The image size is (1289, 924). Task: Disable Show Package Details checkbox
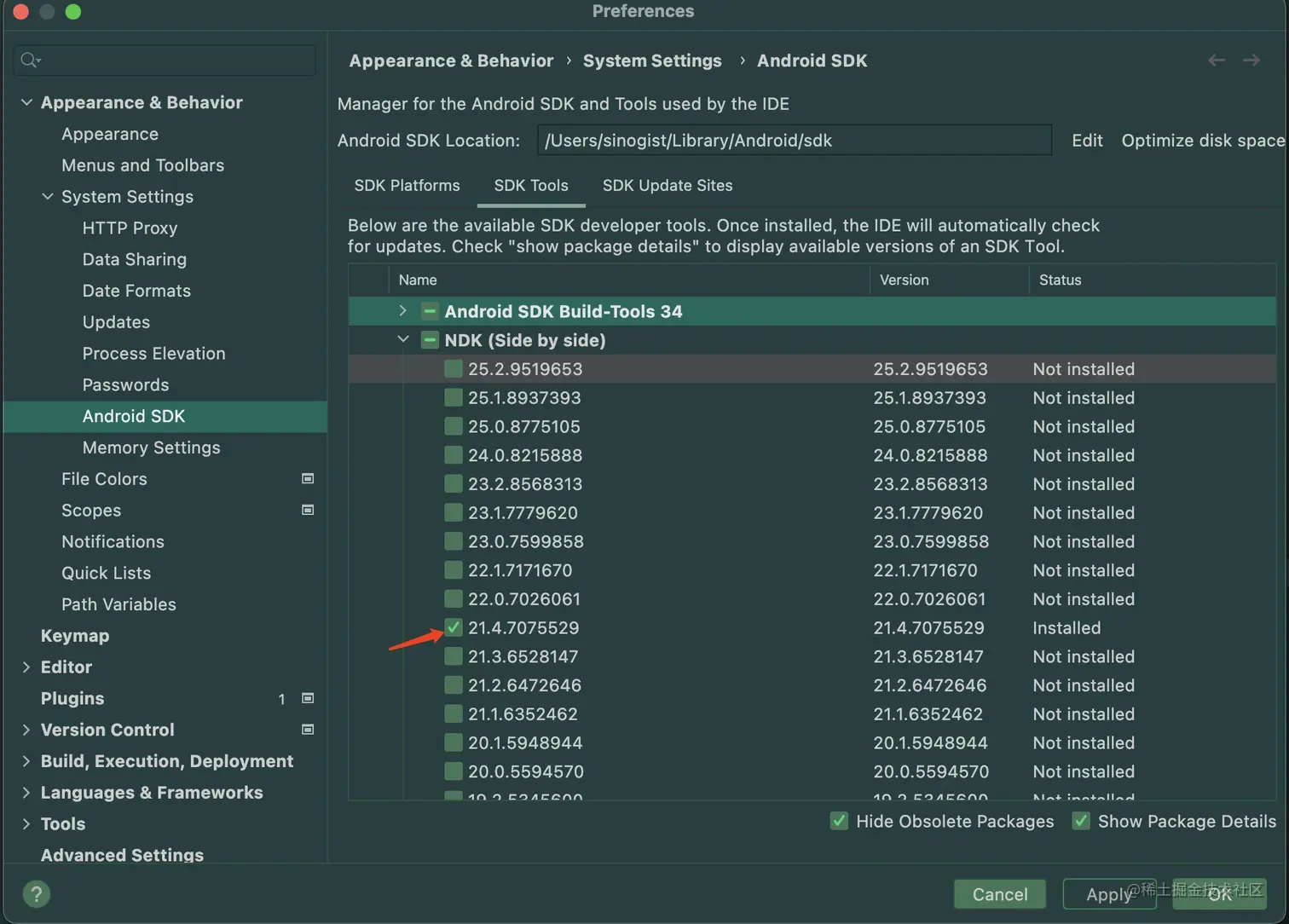pos(1081,822)
